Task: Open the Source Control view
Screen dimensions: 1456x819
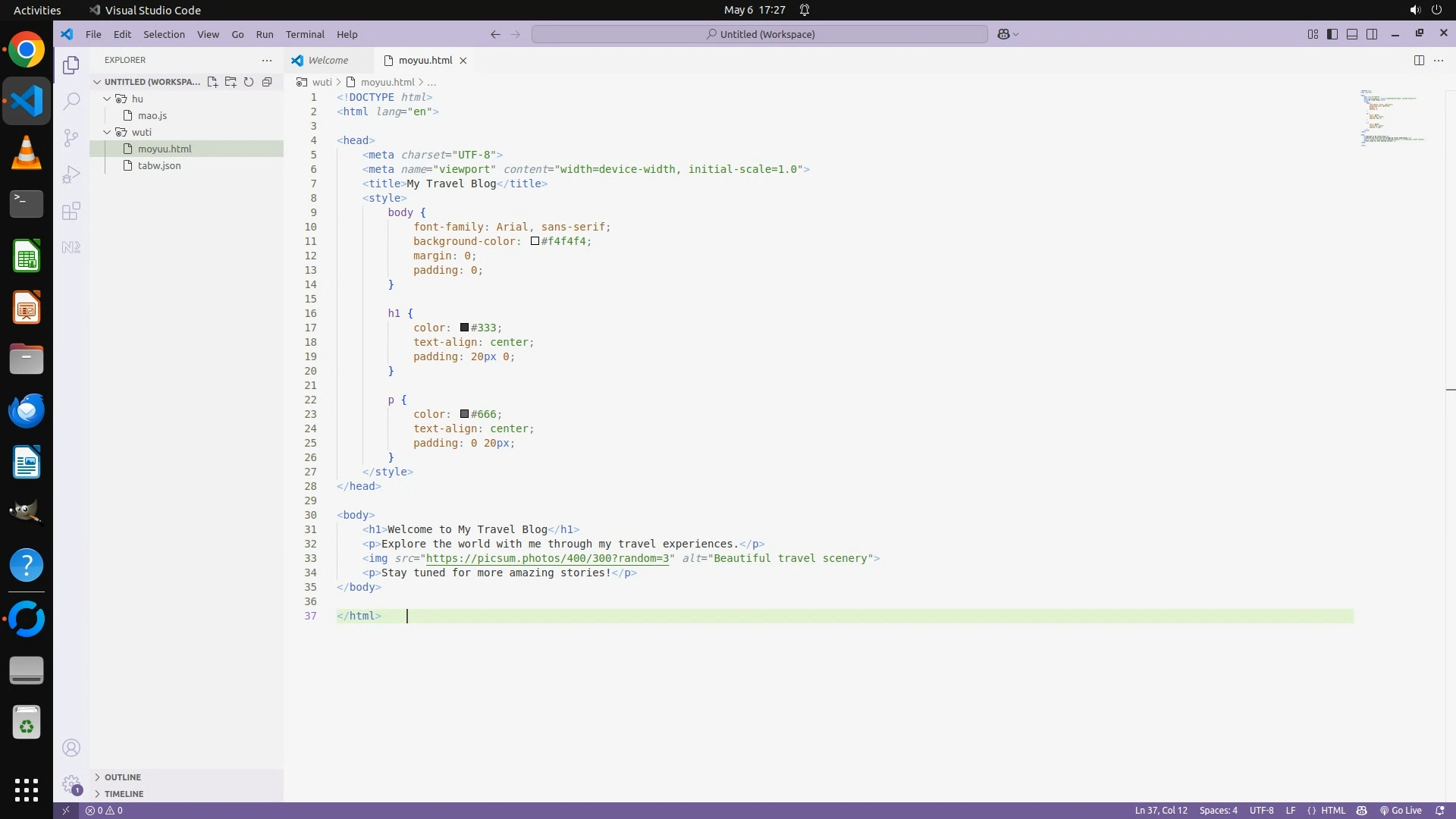Action: click(x=71, y=137)
